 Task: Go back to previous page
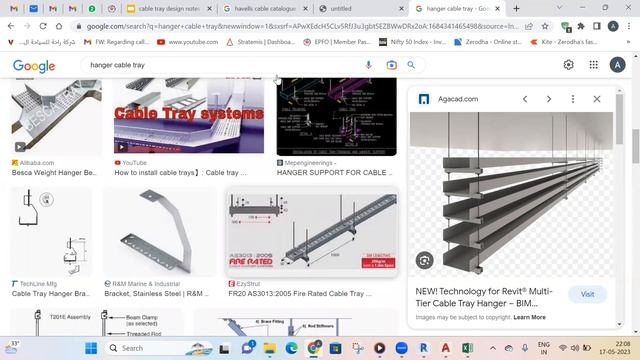[11, 26]
